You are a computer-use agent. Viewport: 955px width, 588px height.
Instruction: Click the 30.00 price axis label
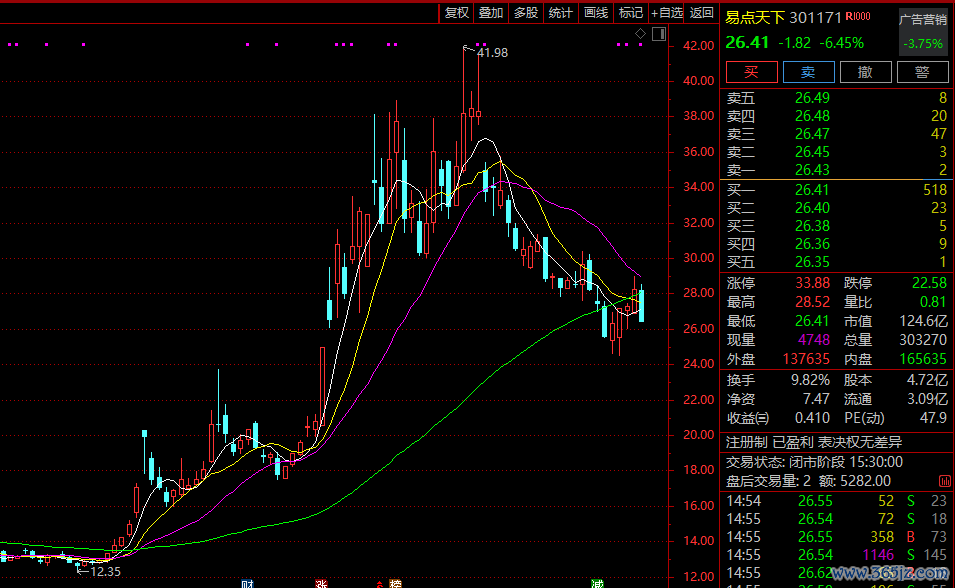[699, 258]
